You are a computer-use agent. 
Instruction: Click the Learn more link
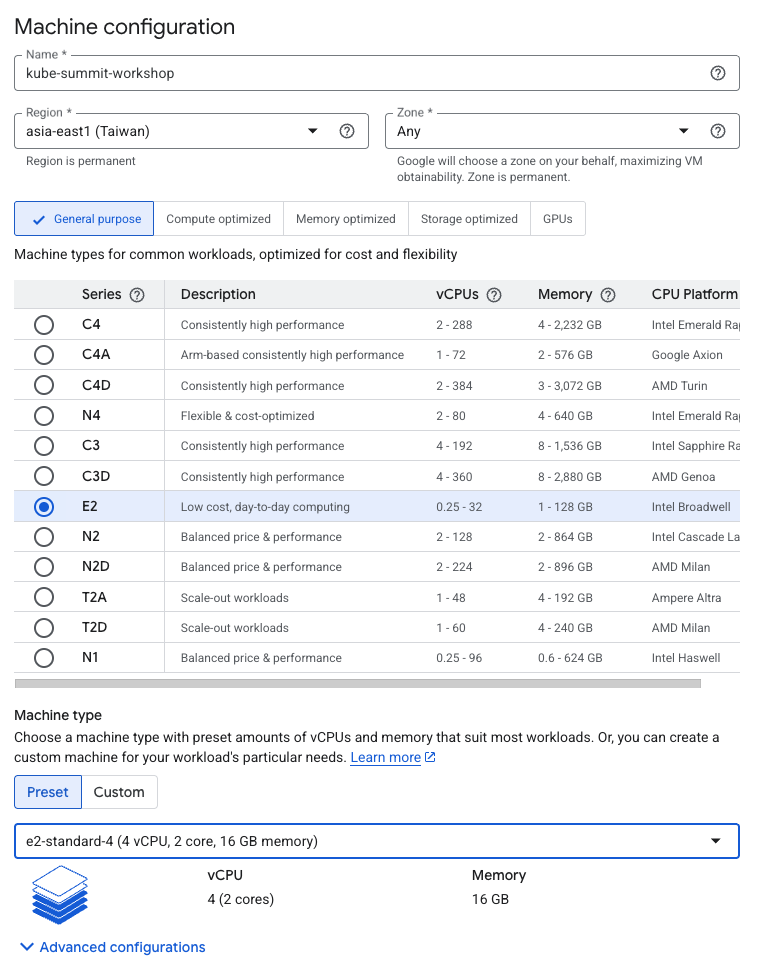click(x=385, y=757)
